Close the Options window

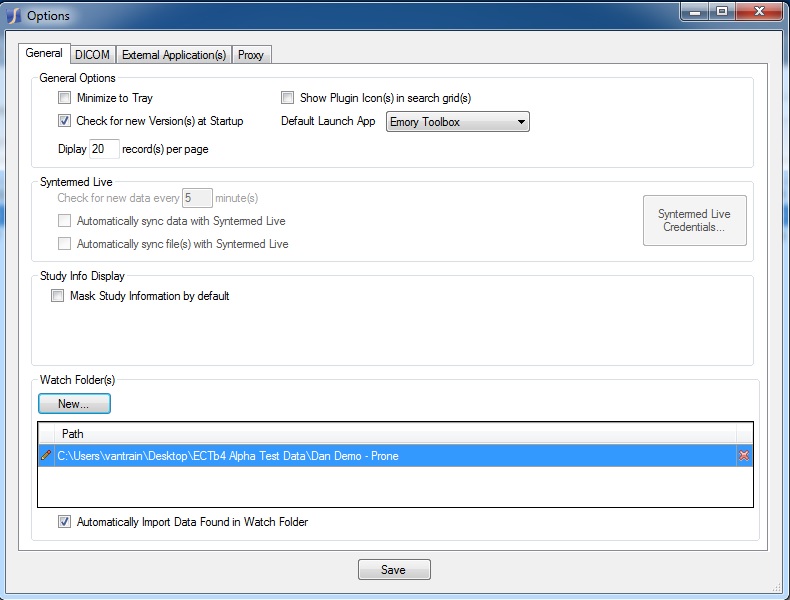pos(759,12)
